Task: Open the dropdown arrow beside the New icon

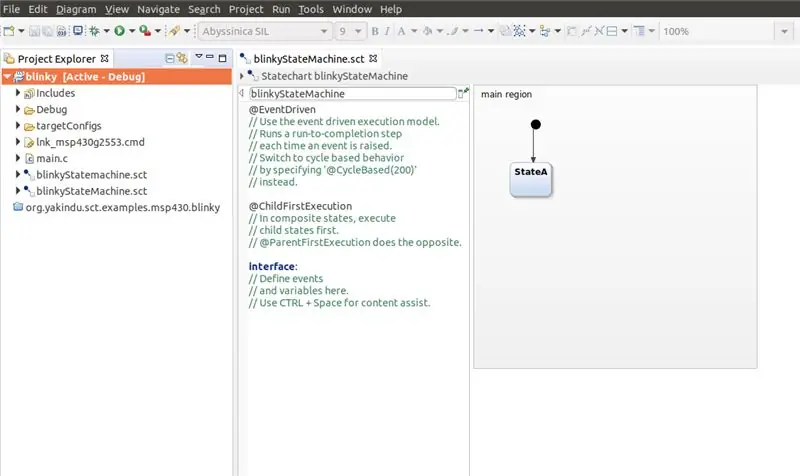Action: pos(21,31)
